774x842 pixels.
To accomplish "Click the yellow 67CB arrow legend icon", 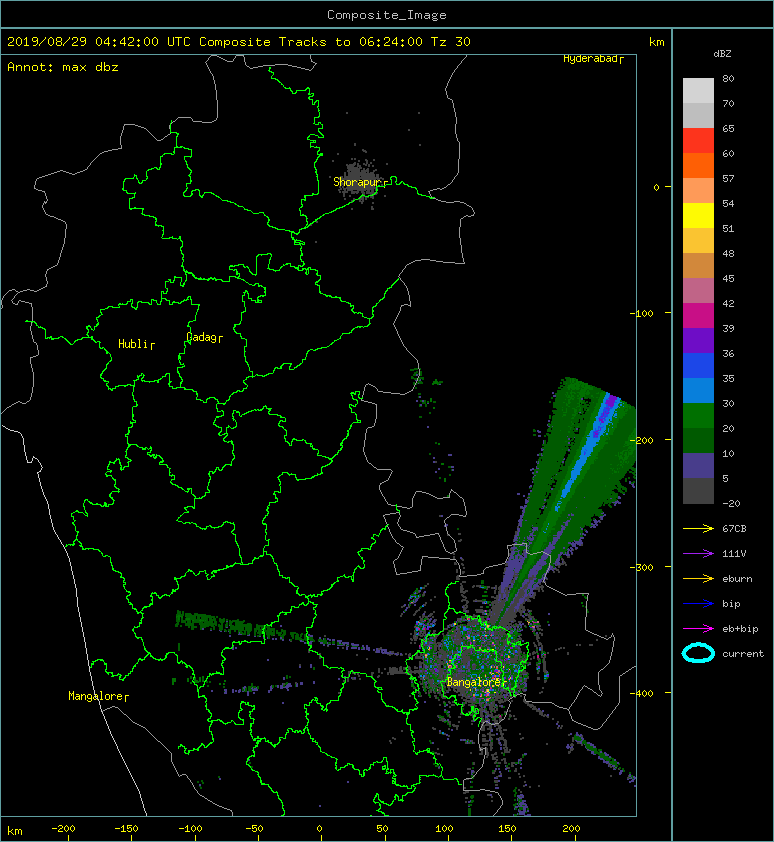I will pyautogui.click(x=698, y=528).
